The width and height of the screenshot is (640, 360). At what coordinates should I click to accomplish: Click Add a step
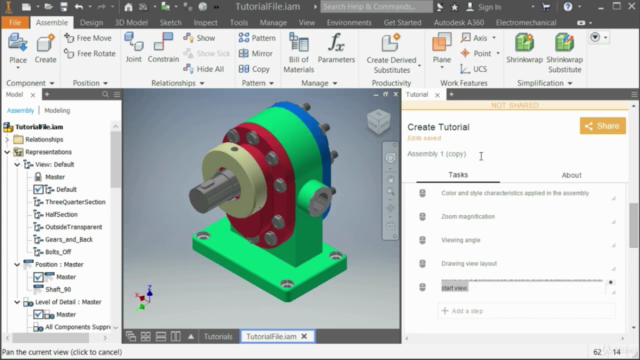pos(527,311)
